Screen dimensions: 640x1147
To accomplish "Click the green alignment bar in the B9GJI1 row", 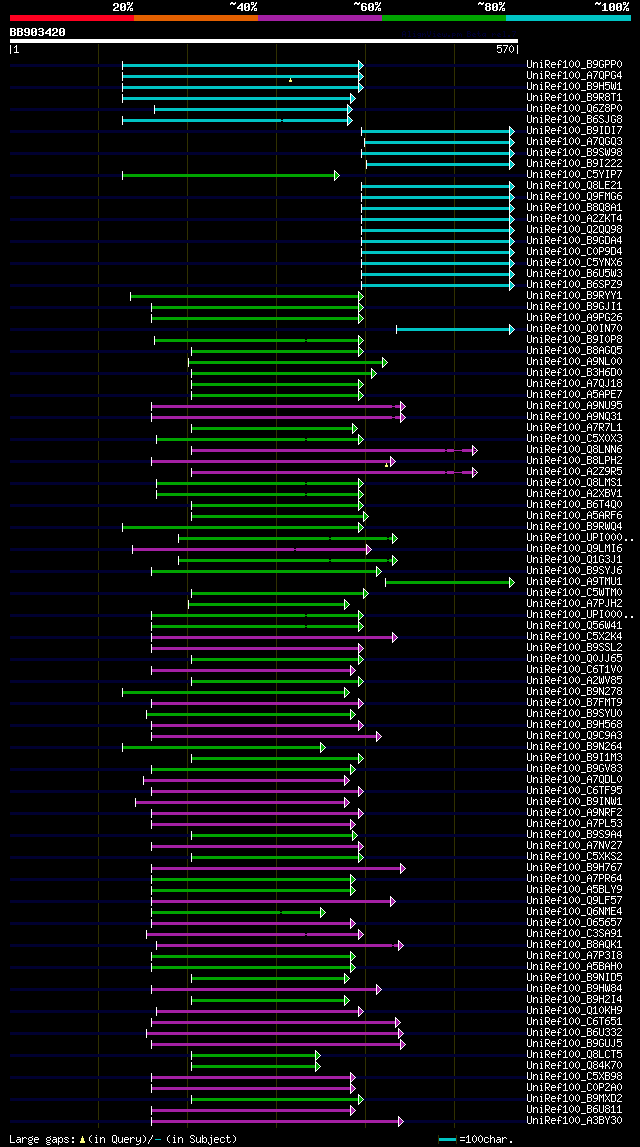I will click(x=257, y=307).
